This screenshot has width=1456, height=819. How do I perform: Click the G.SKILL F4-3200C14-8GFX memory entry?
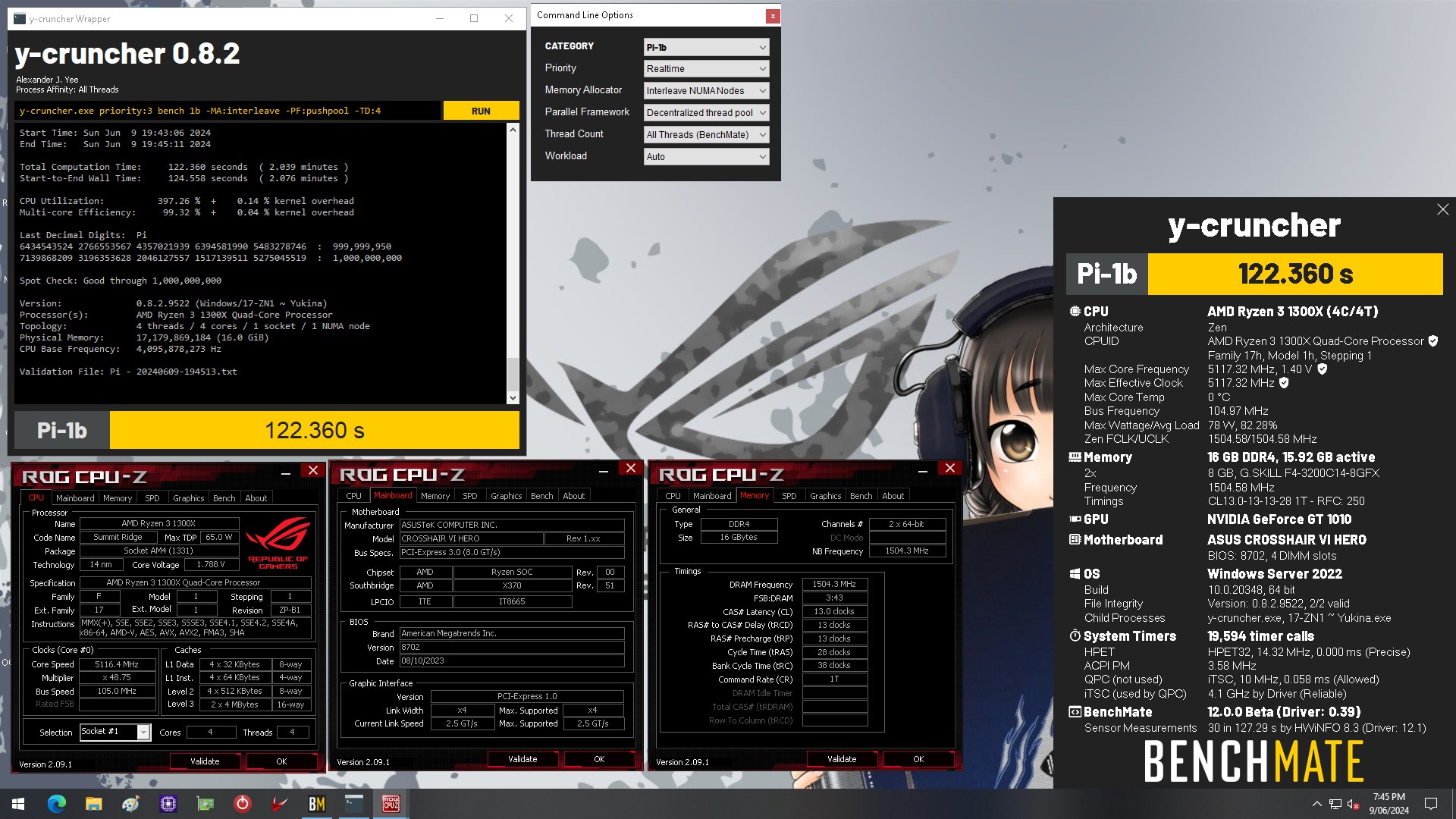click(1293, 473)
